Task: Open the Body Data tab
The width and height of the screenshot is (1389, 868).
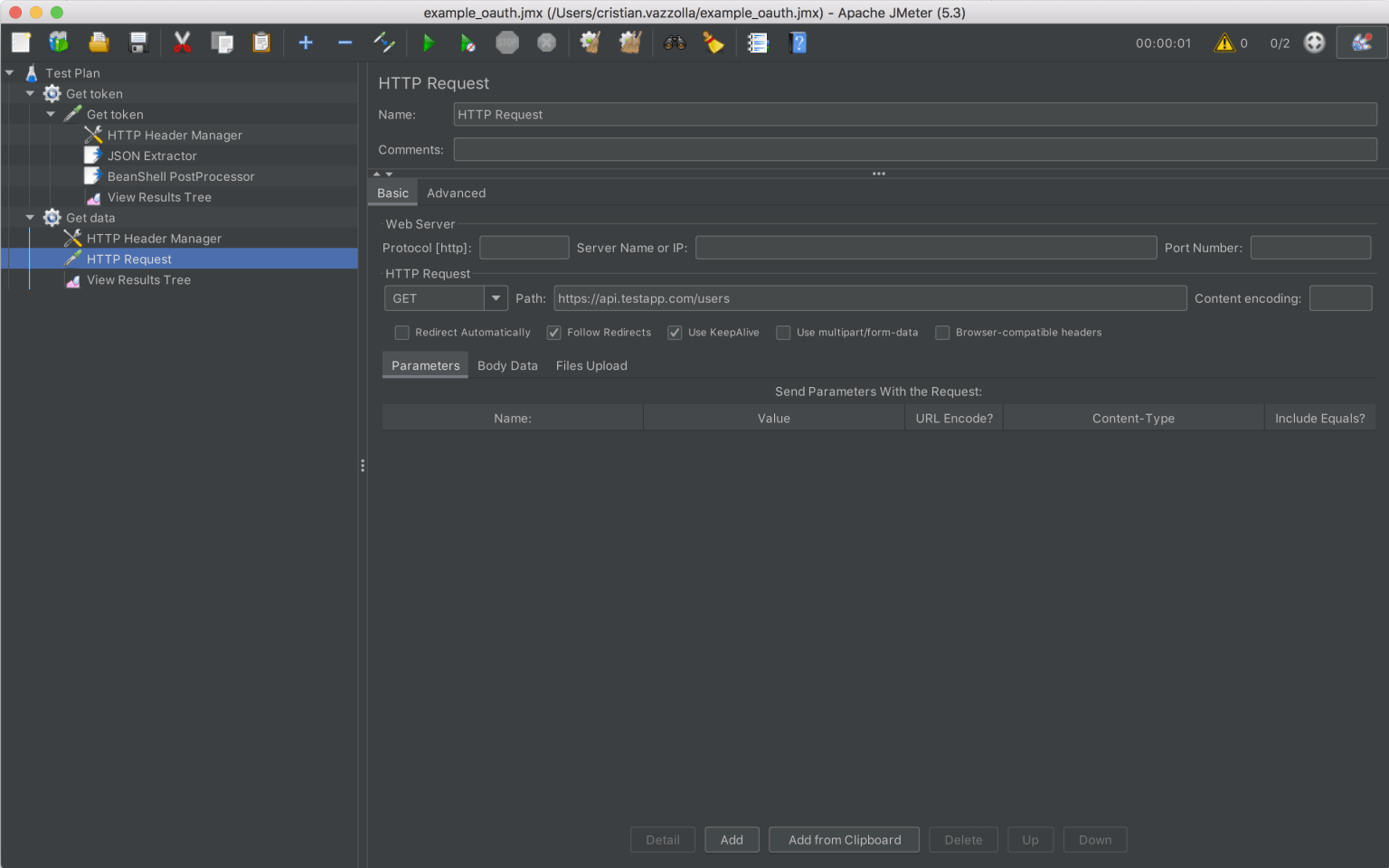Action: click(507, 365)
